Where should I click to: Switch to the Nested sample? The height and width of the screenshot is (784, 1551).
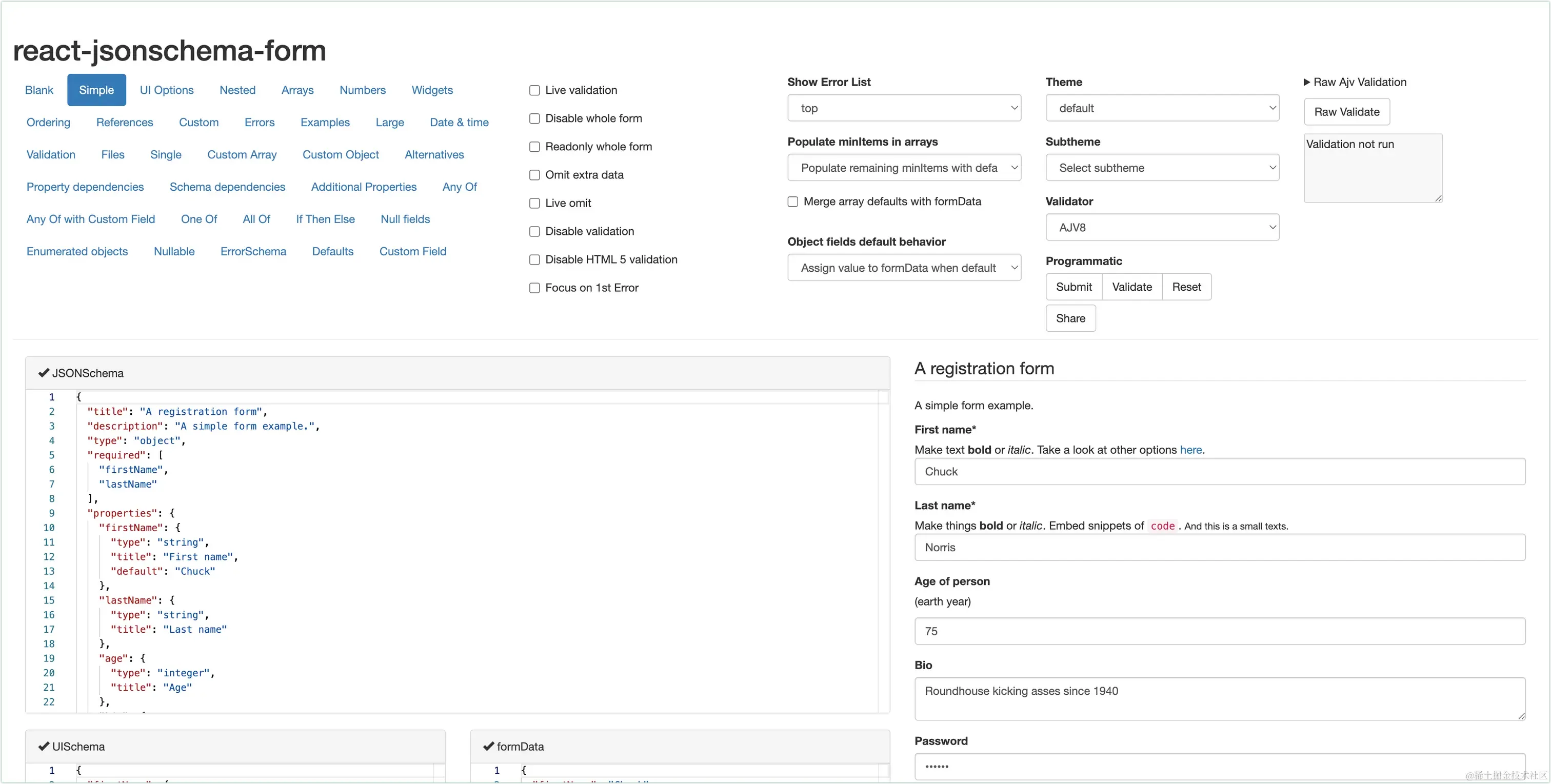[x=237, y=90]
